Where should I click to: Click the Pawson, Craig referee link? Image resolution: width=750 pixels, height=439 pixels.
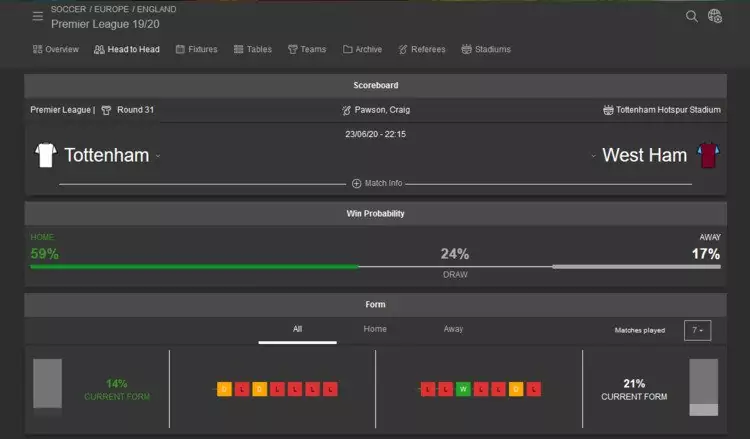click(382, 110)
